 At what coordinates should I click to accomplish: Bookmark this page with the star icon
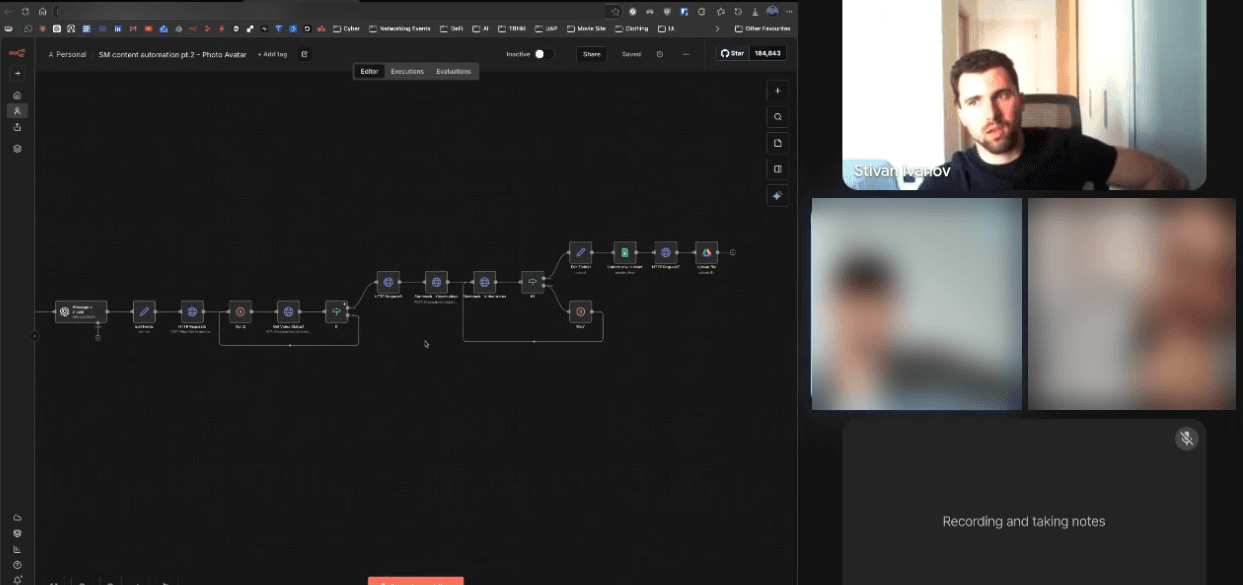(615, 11)
